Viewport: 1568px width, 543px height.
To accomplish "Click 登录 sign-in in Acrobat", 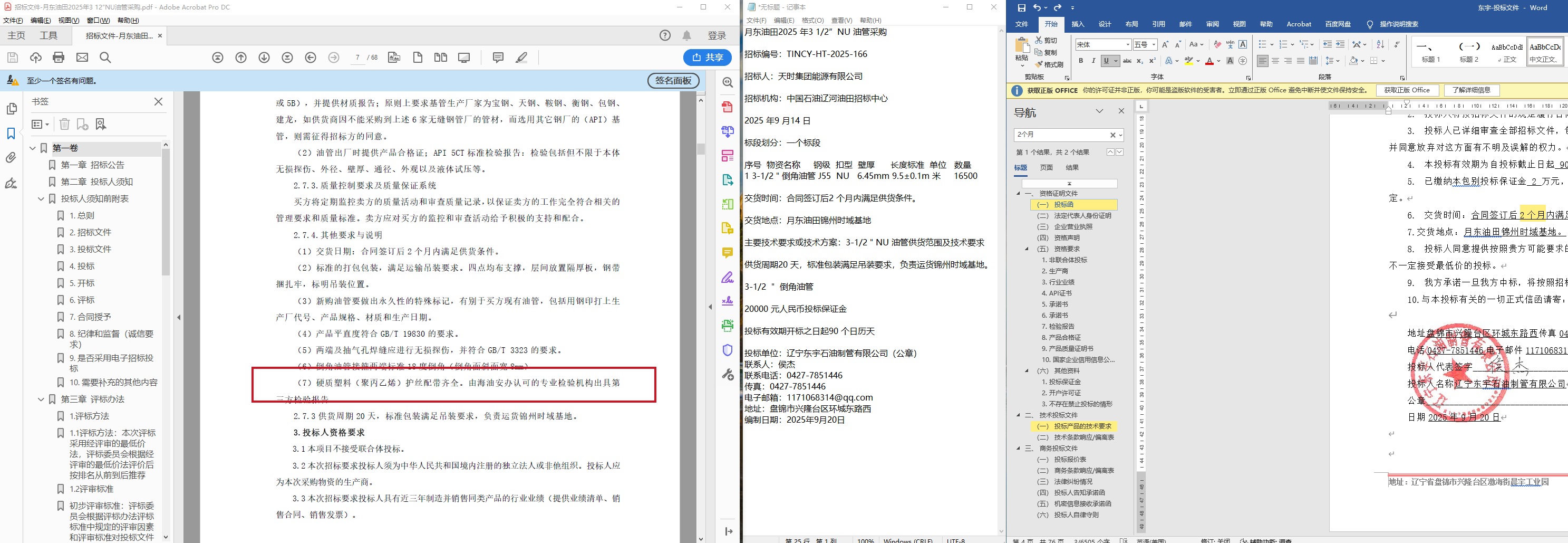I will [x=717, y=35].
